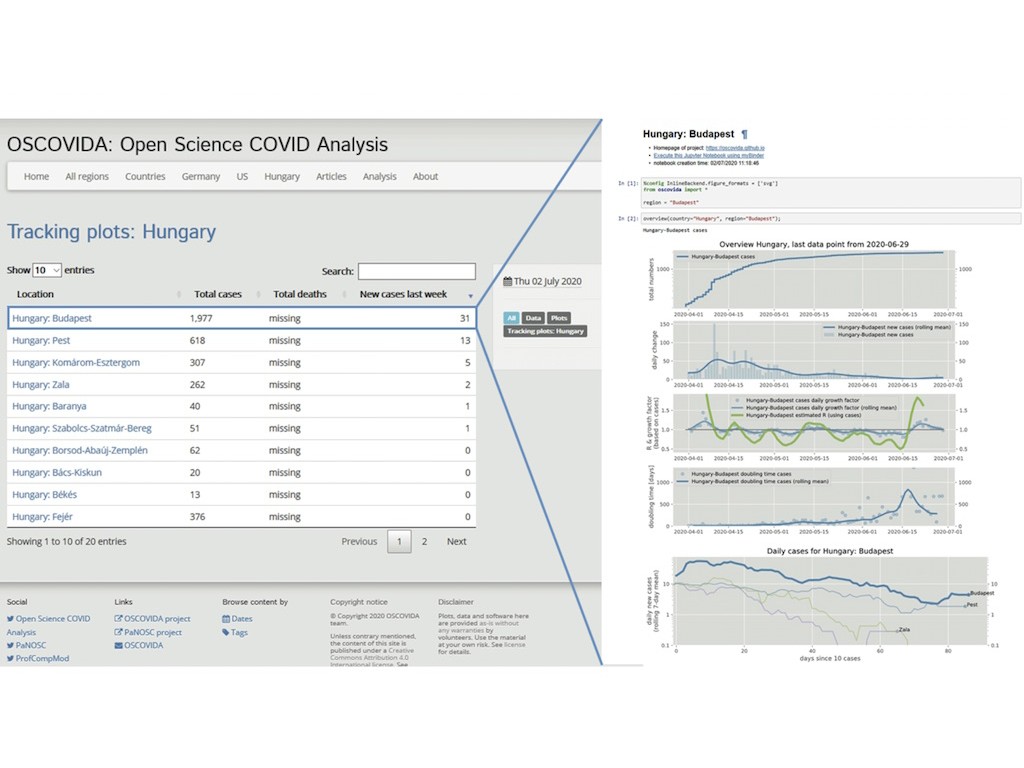Viewport: 1024px width, 768px height.
Task: Click calendar icon beside Dates in footer
Action: tap(226, 619)
